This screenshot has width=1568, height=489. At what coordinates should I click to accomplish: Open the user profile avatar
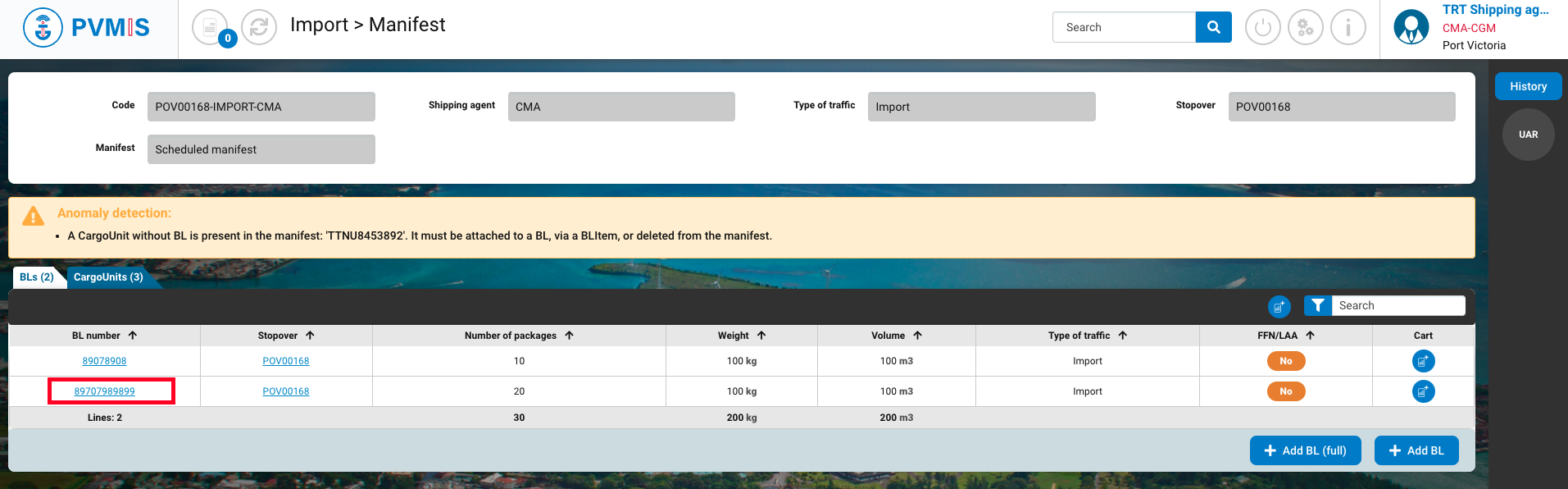(x=1411, y=28)
